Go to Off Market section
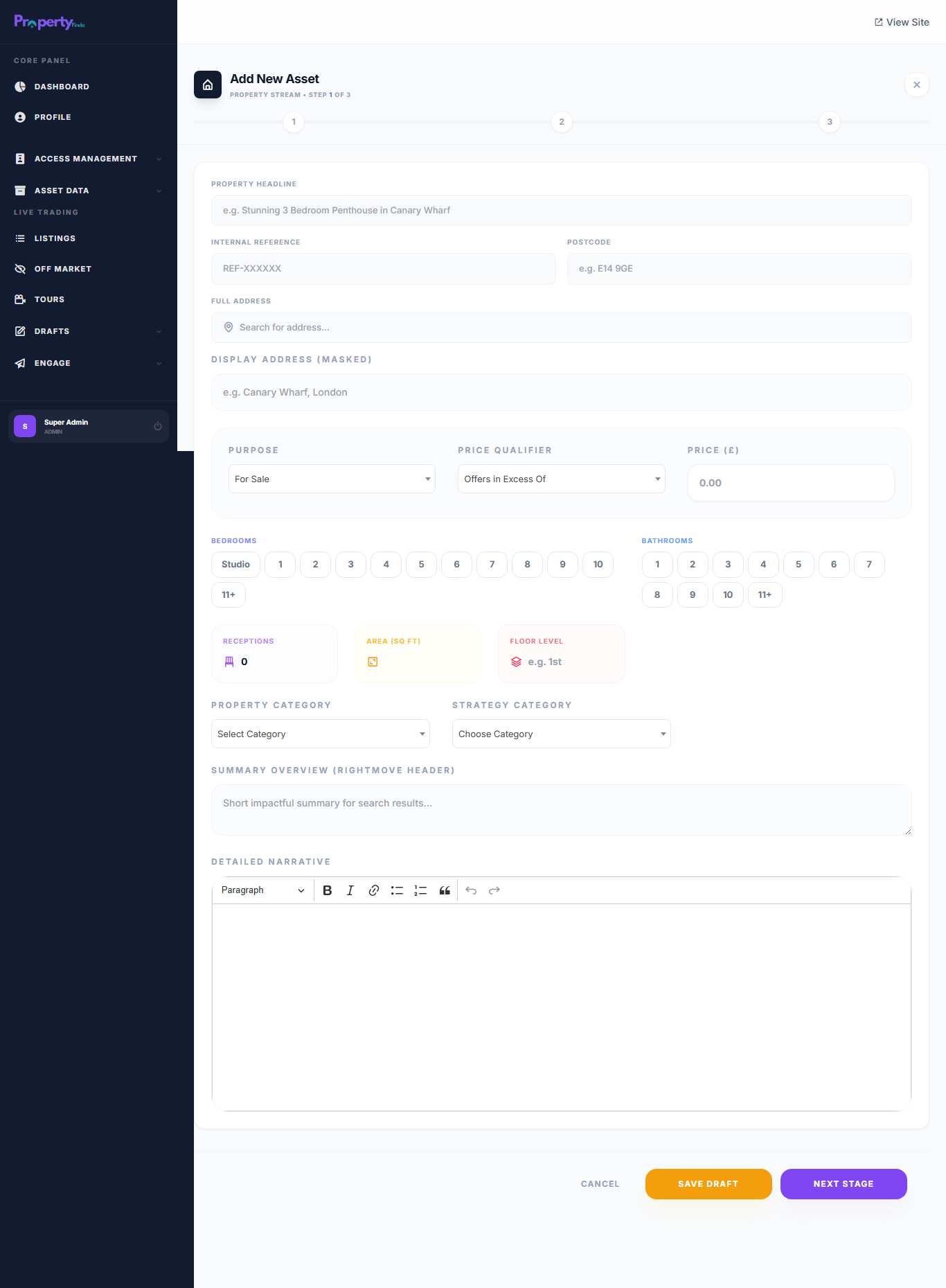Screen dimensions: 946x1288 pyautogui.click(x=62, y=269)
